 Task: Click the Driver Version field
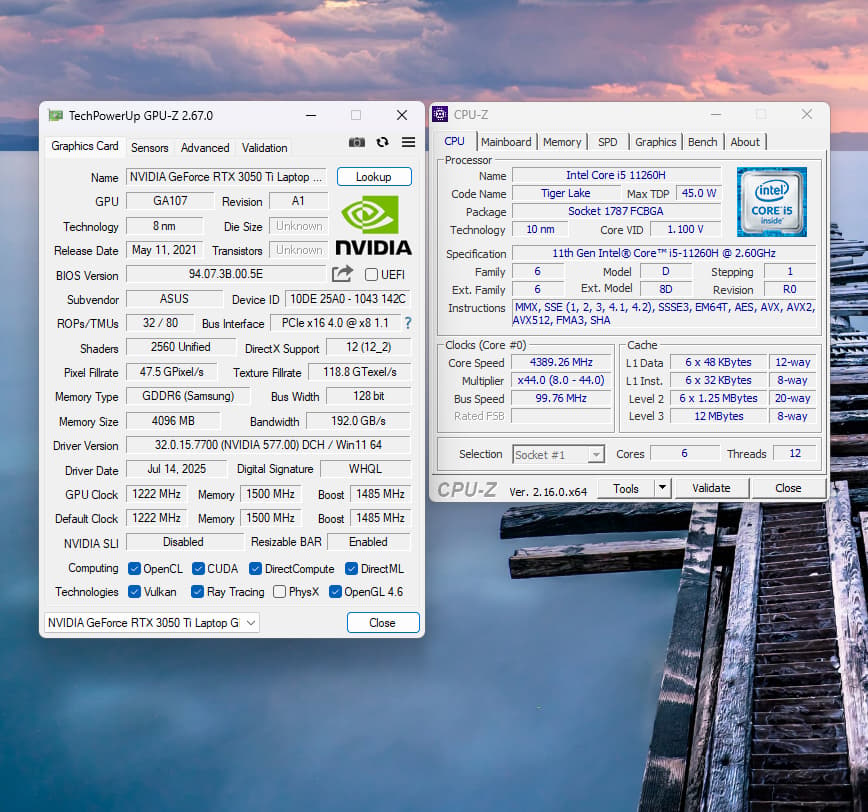[x=268, y=445]
